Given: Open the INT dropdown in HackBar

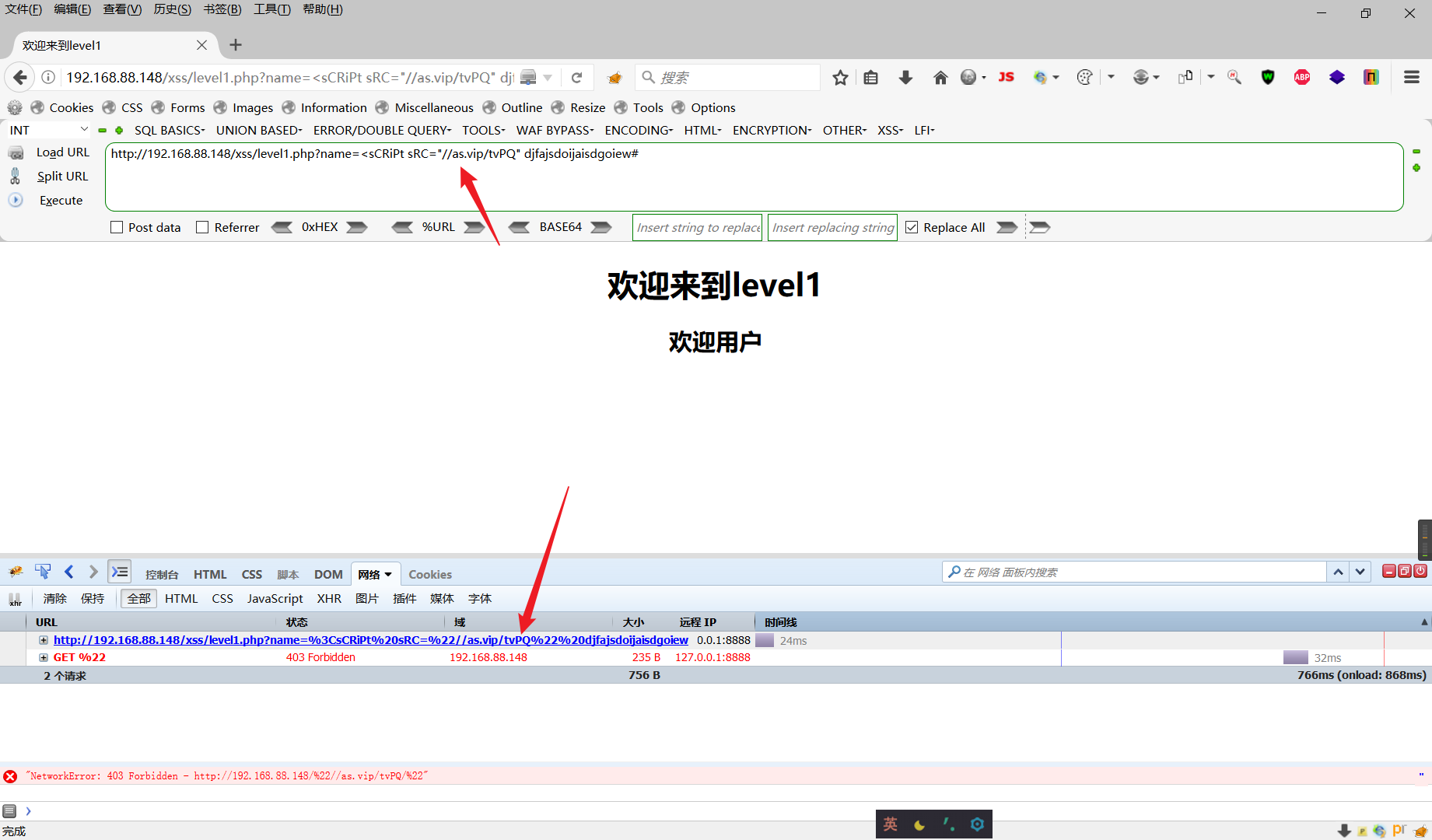Looking at the screenshot, I should (47, 130).
